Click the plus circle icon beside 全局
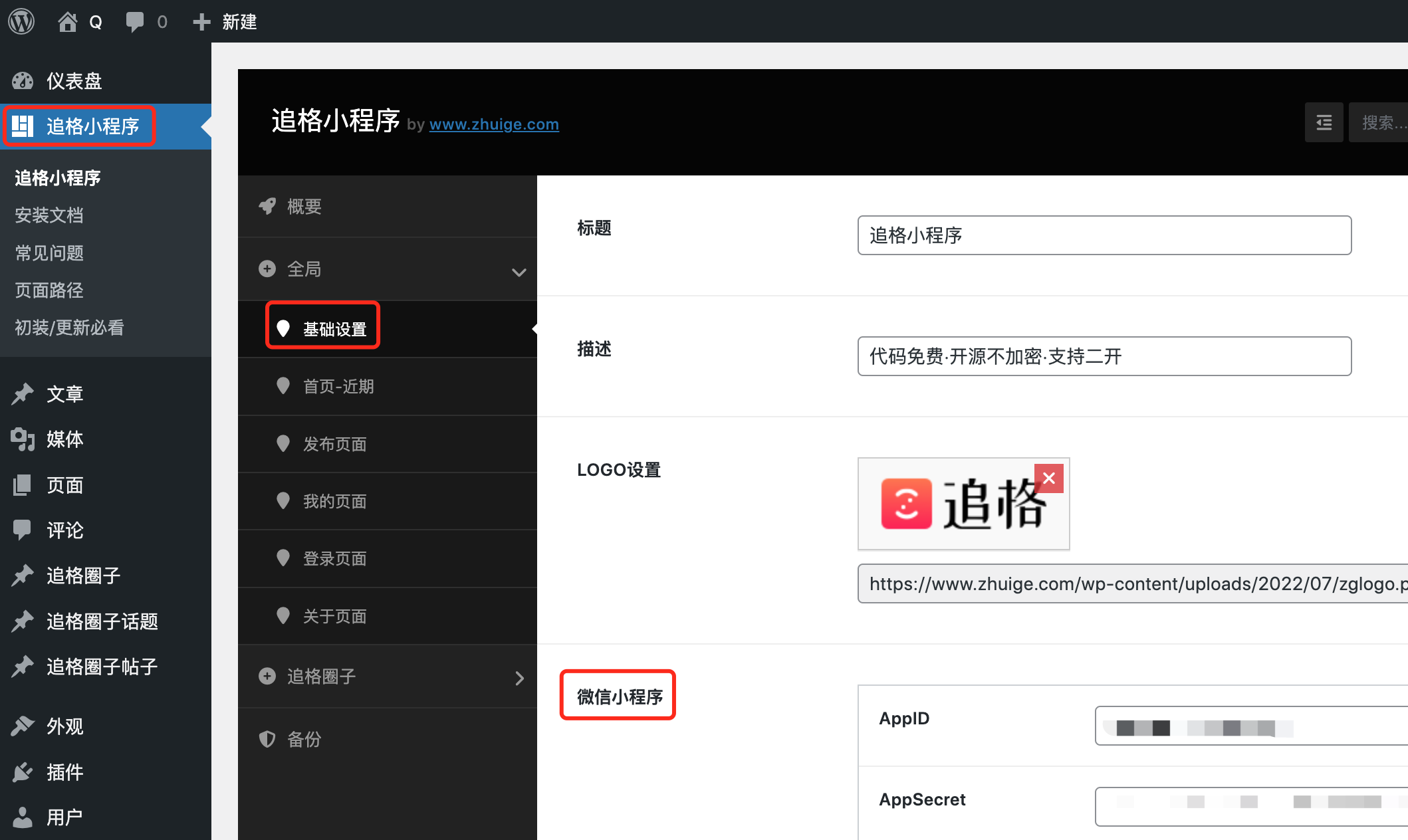Image resolution: width=1408 pixels, height=840 pixels. pos(267,268)
